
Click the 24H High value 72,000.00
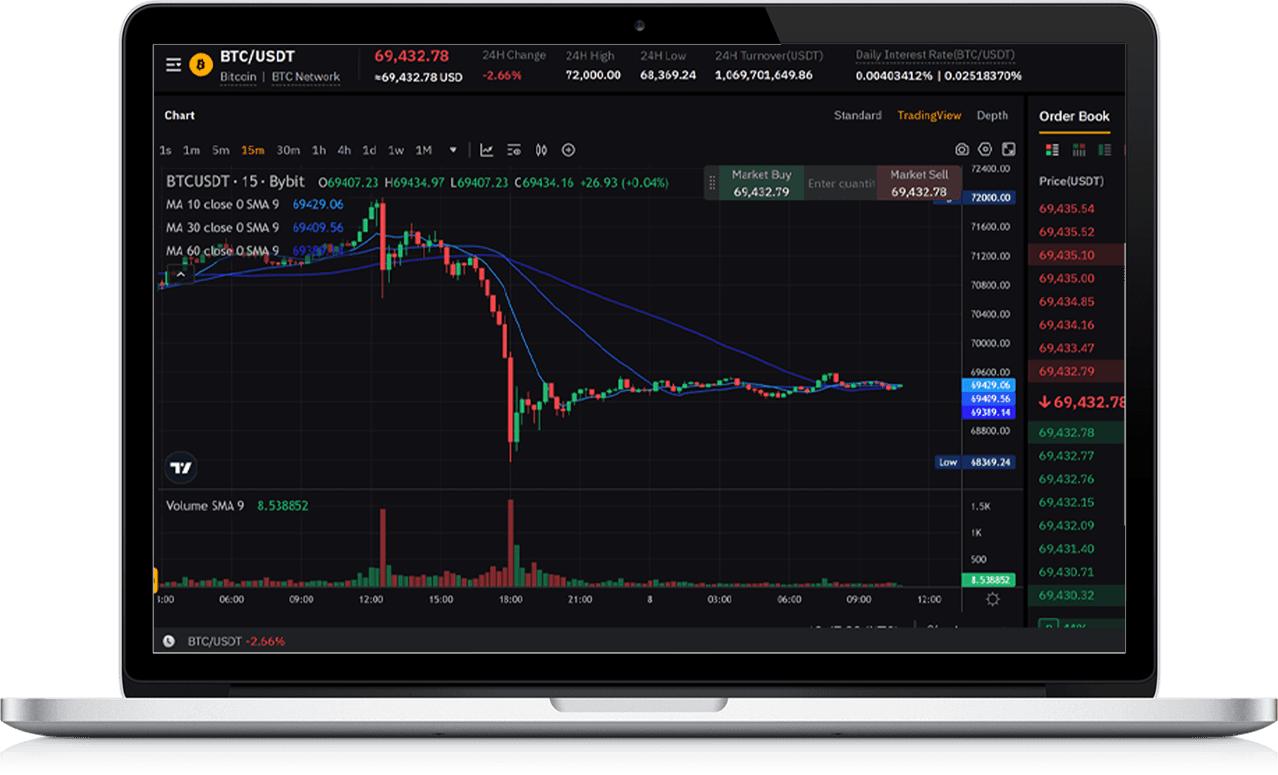593,75
